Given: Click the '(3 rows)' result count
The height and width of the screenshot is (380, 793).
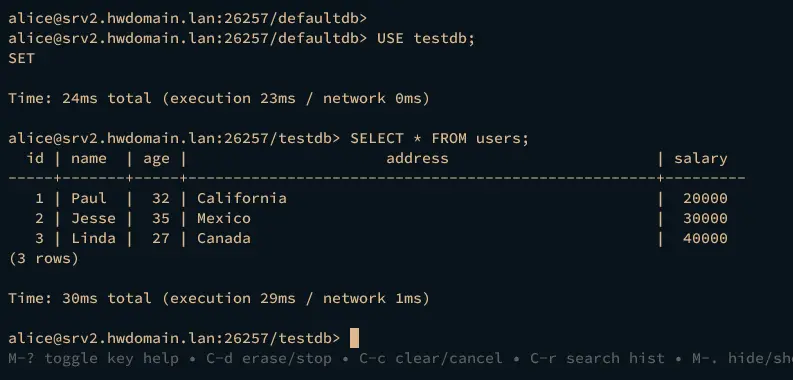Looking at the screenshot, I should pyautogui.click(x=43, y=259).
